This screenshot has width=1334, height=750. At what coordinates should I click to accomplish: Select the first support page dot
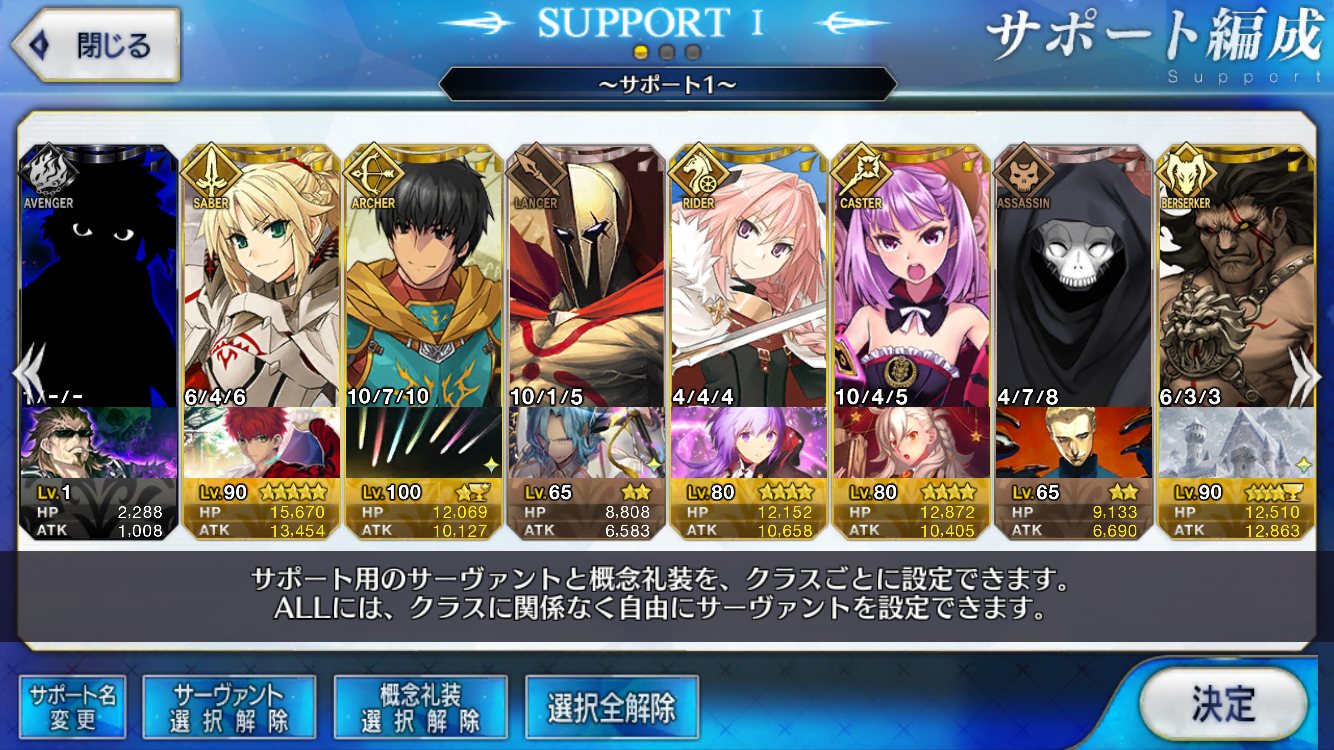(642, 52)
